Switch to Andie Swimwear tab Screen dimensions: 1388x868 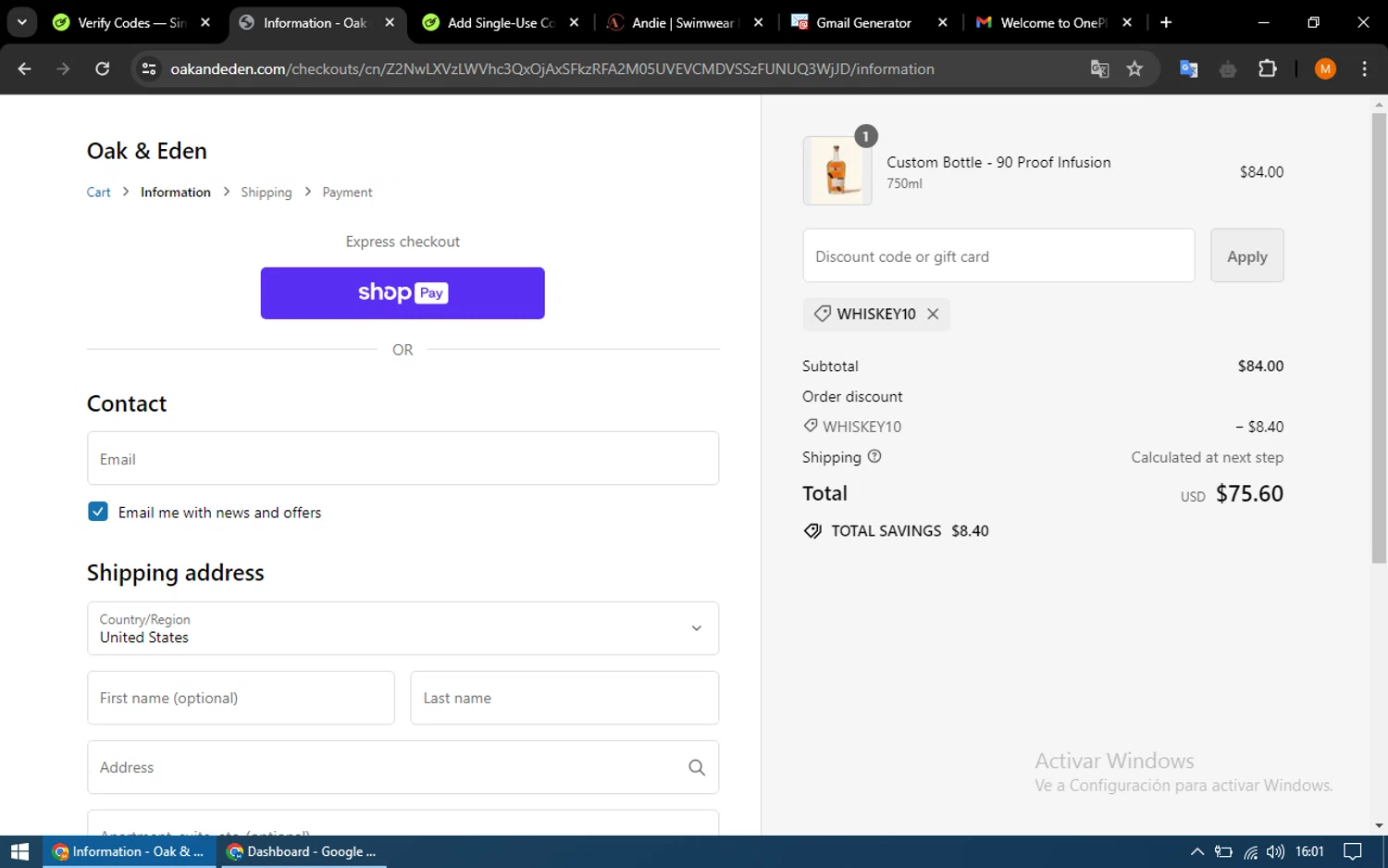pos(683,22)
